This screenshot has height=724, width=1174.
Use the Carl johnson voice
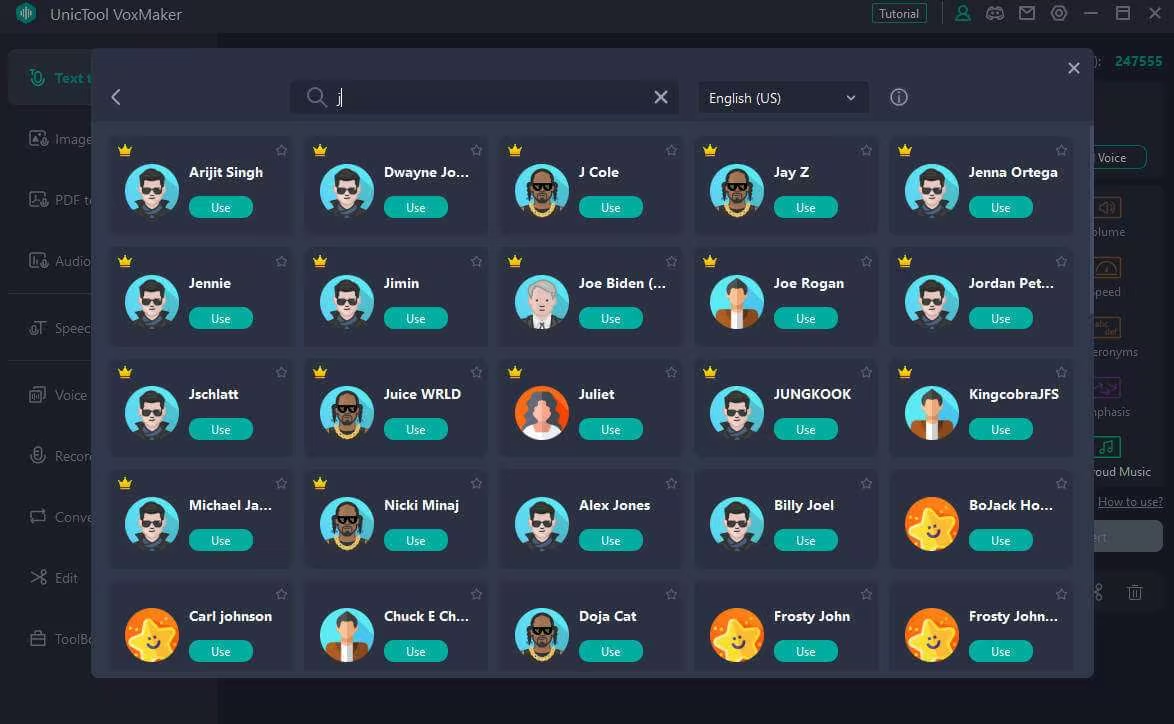(221, 651)
